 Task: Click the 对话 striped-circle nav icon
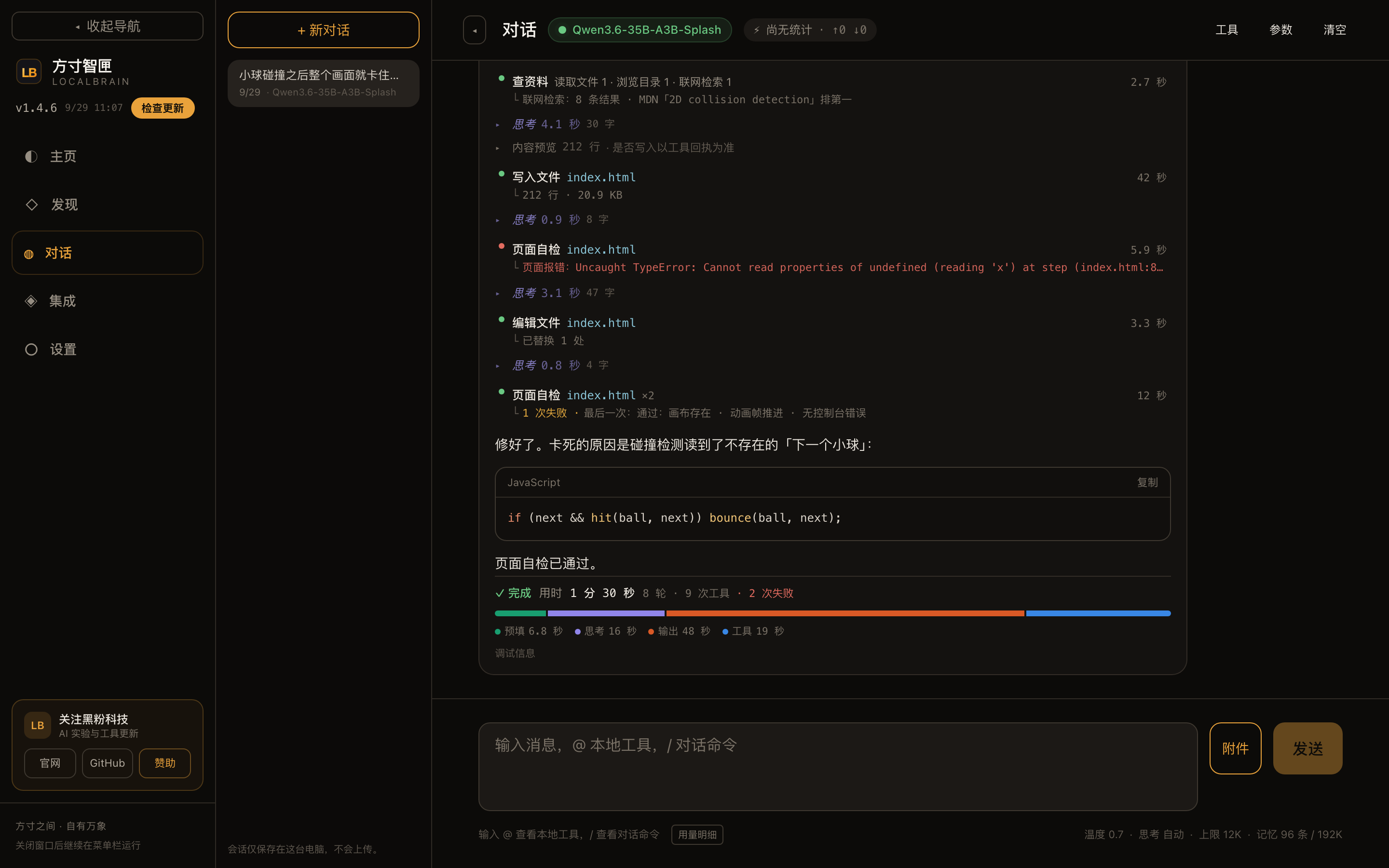pyautogui.click(x=29, y=253)
